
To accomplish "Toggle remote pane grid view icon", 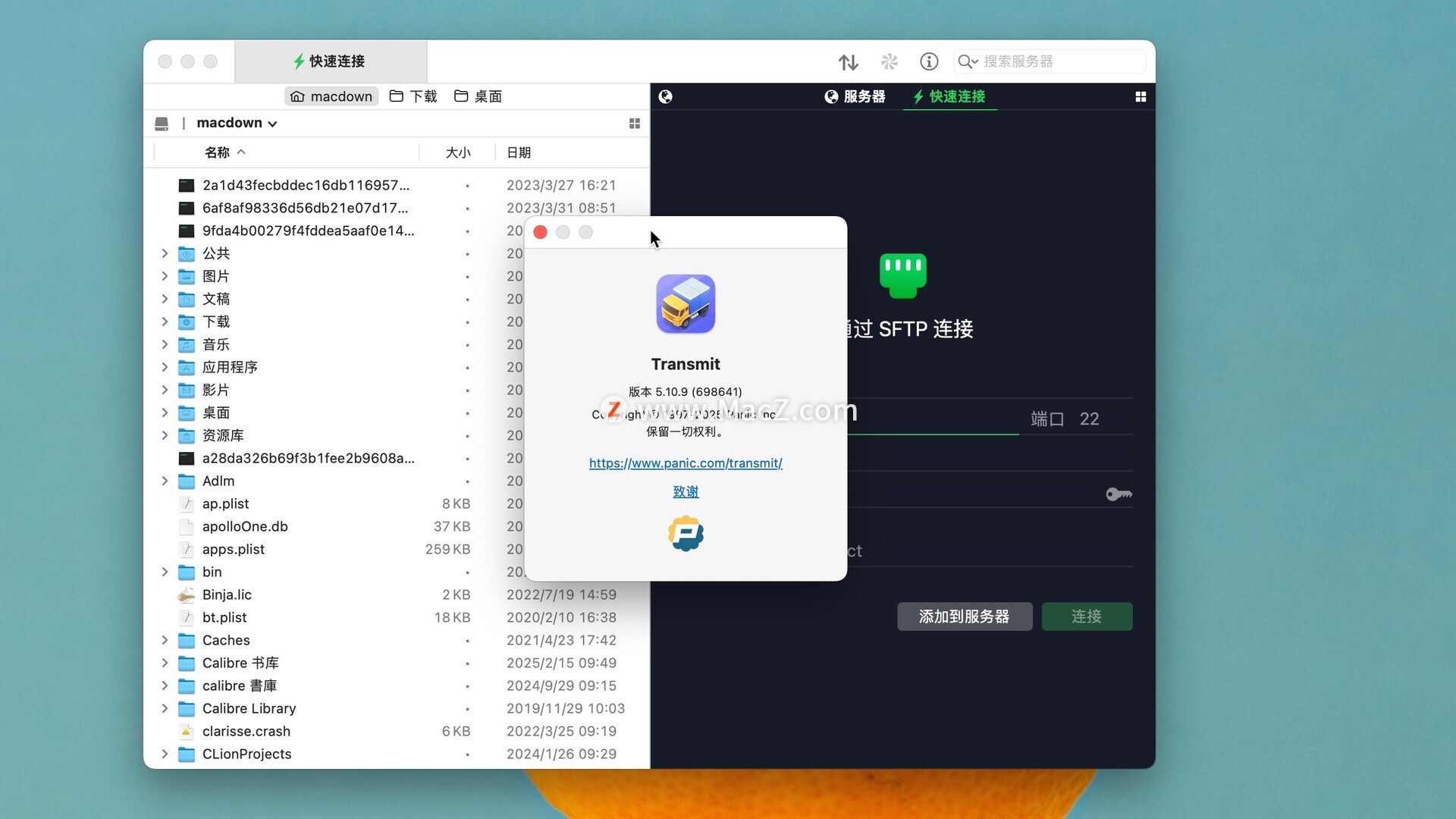I will click(x=1141, y=97).
